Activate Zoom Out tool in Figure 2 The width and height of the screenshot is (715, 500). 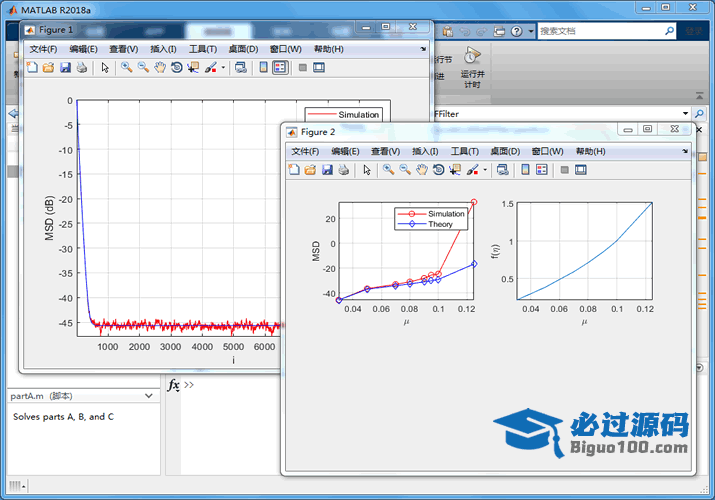405,170
